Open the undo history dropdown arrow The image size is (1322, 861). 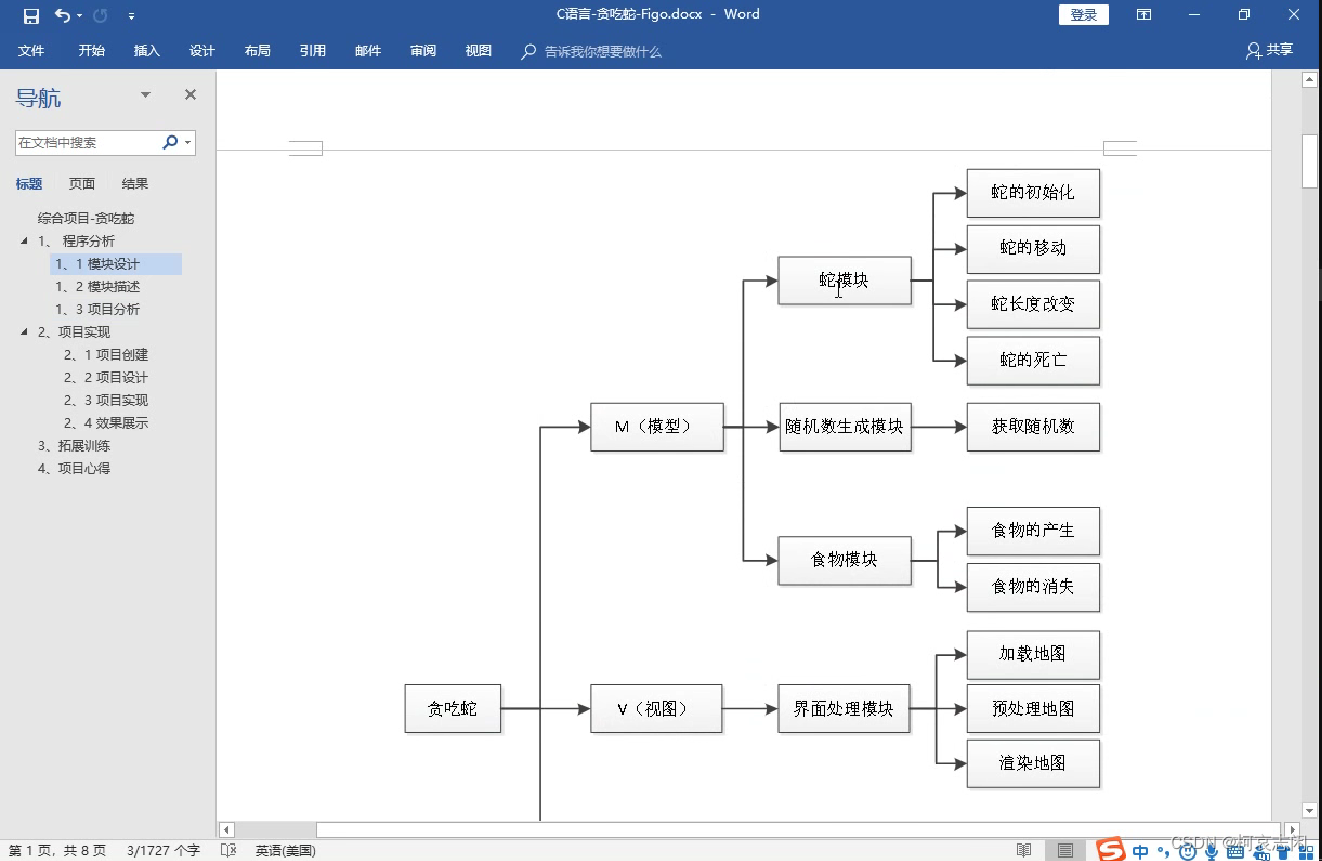[x=79, y=16]
